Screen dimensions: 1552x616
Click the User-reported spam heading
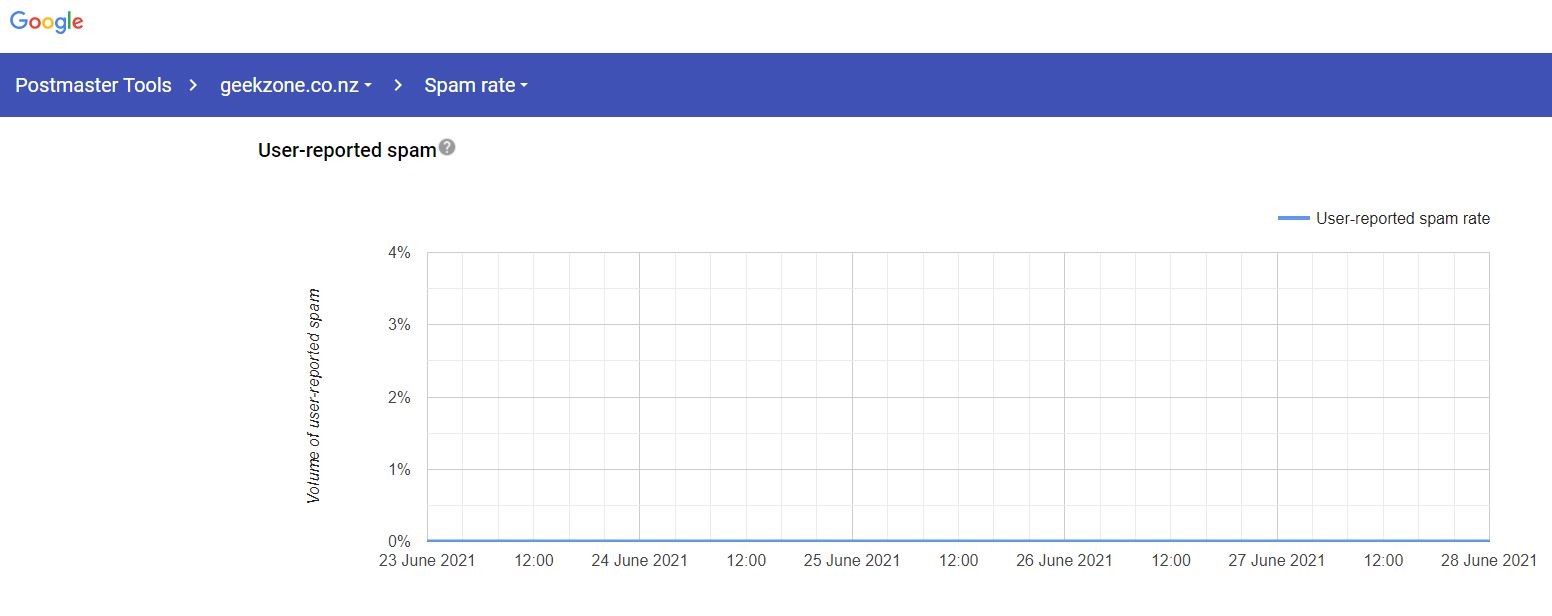click(x=347, y=150)
